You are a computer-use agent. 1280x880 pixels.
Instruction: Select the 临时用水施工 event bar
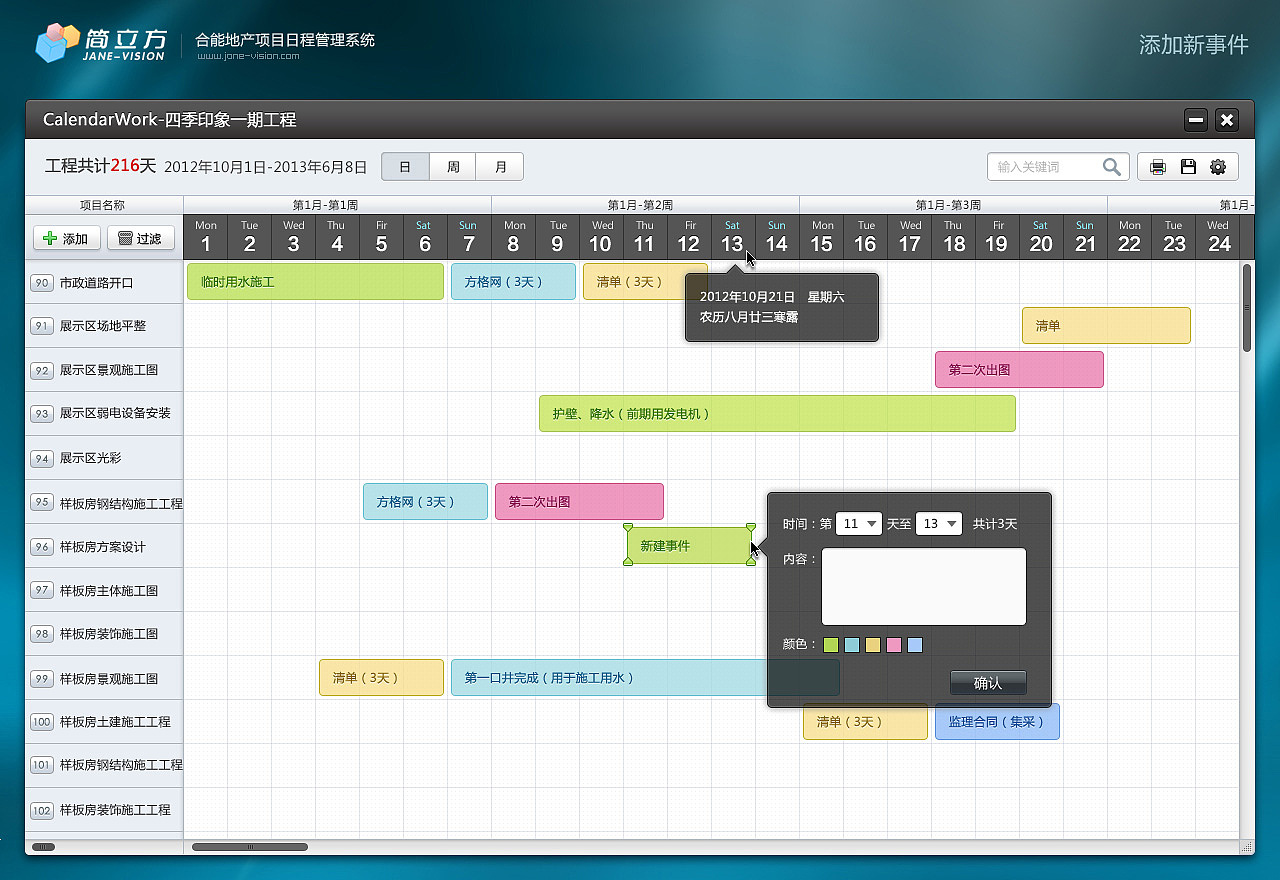coord(315,282)
